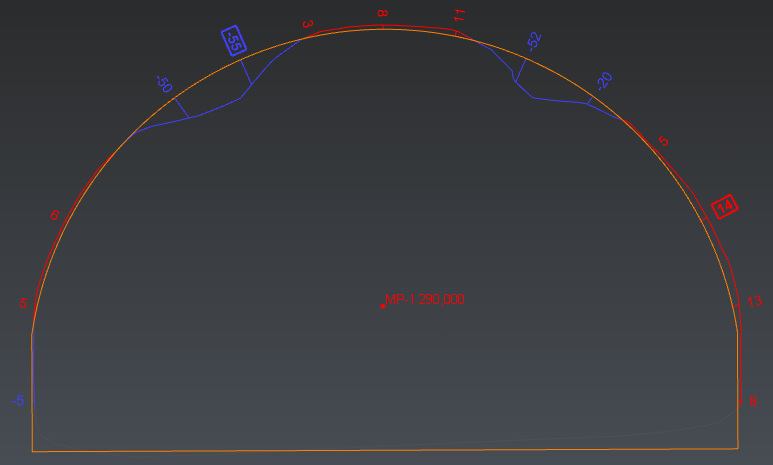Click the lowest red label on the right wall
The height and width of the screenshot is (465, 773).
753,401
